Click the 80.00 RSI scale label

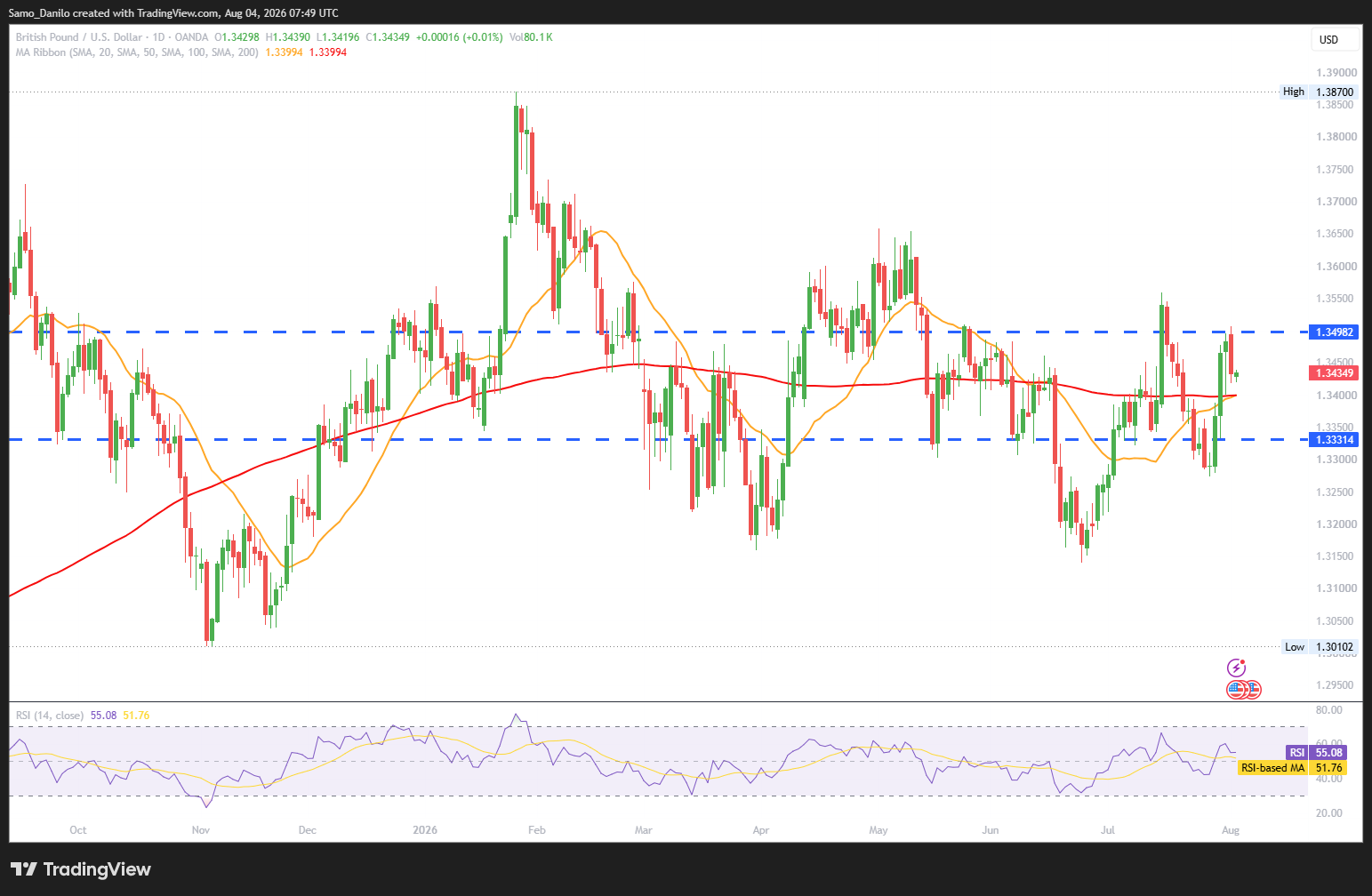point(1329,710)
